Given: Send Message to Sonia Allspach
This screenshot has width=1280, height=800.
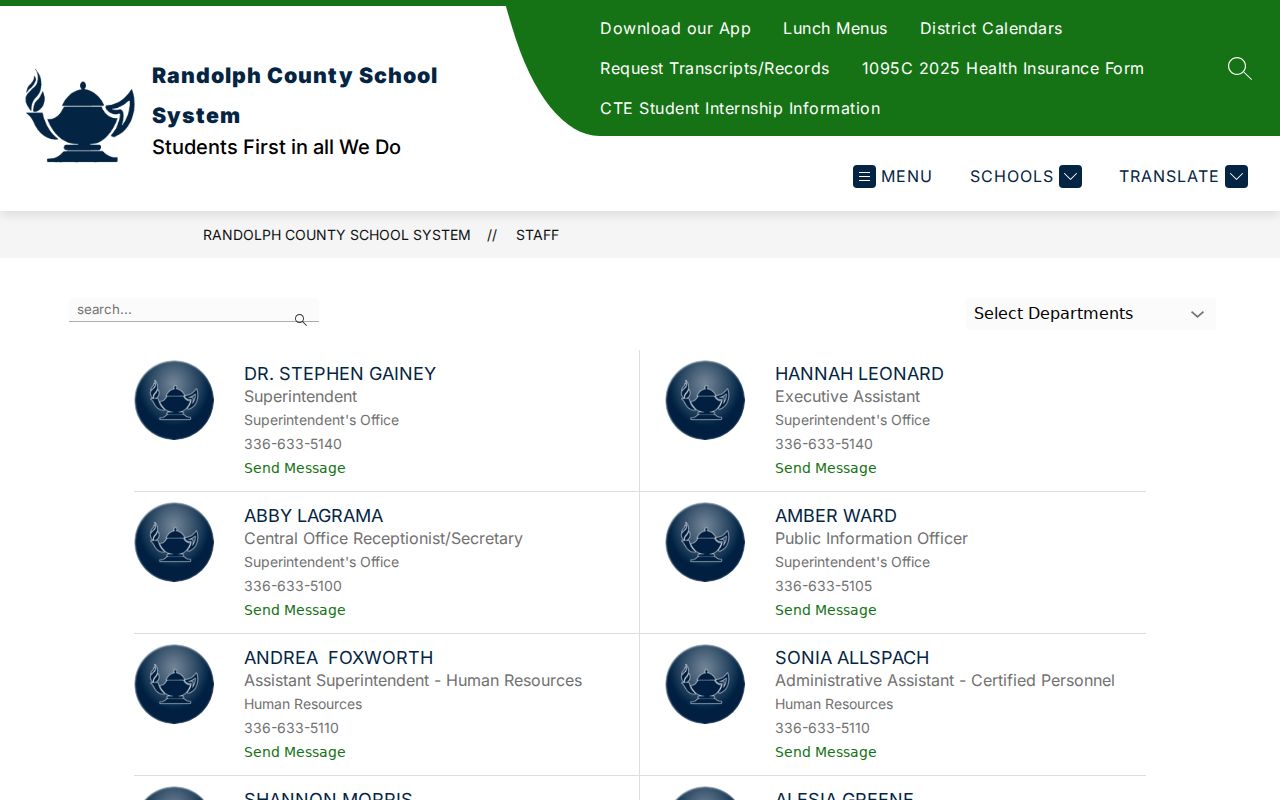Looking at the screenshot, I should 826,752.
